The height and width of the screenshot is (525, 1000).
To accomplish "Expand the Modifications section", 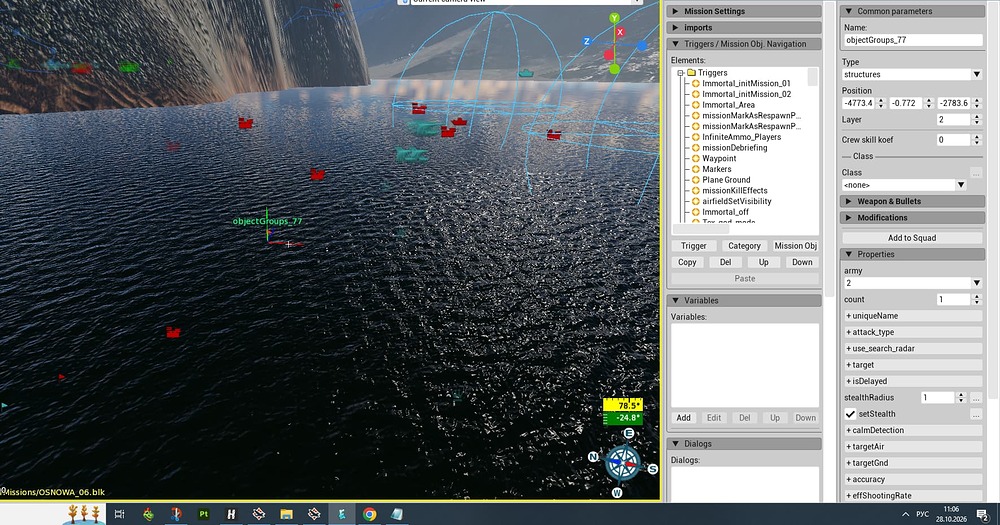I will (912, 218).
